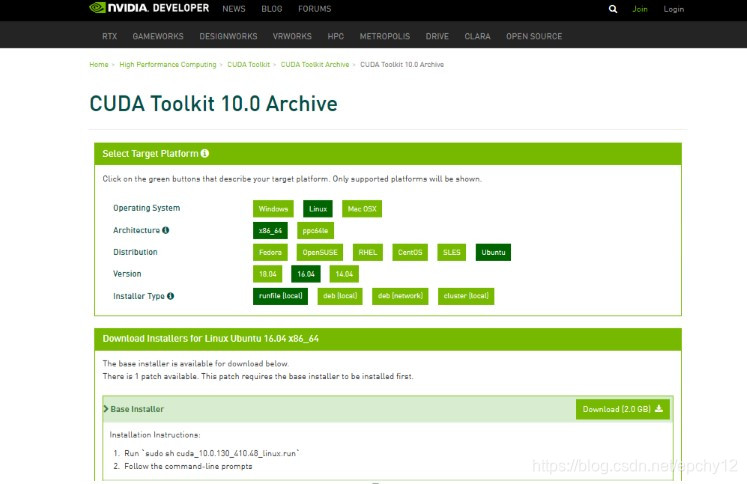Open the NEWS menu item
The height and width of the screenshot is (484, 747).
click(234, 9)
